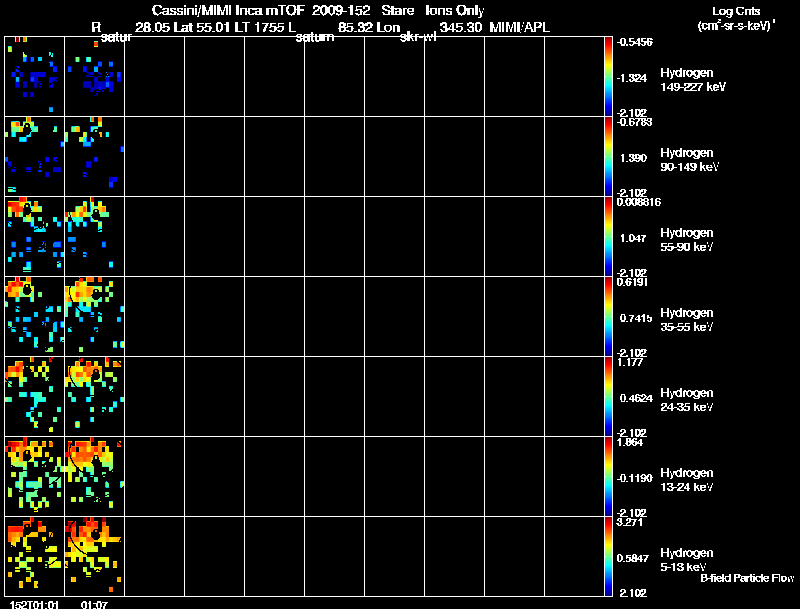Click the color bar next to Hydrogen 5-13 keV

coord(608,556)
